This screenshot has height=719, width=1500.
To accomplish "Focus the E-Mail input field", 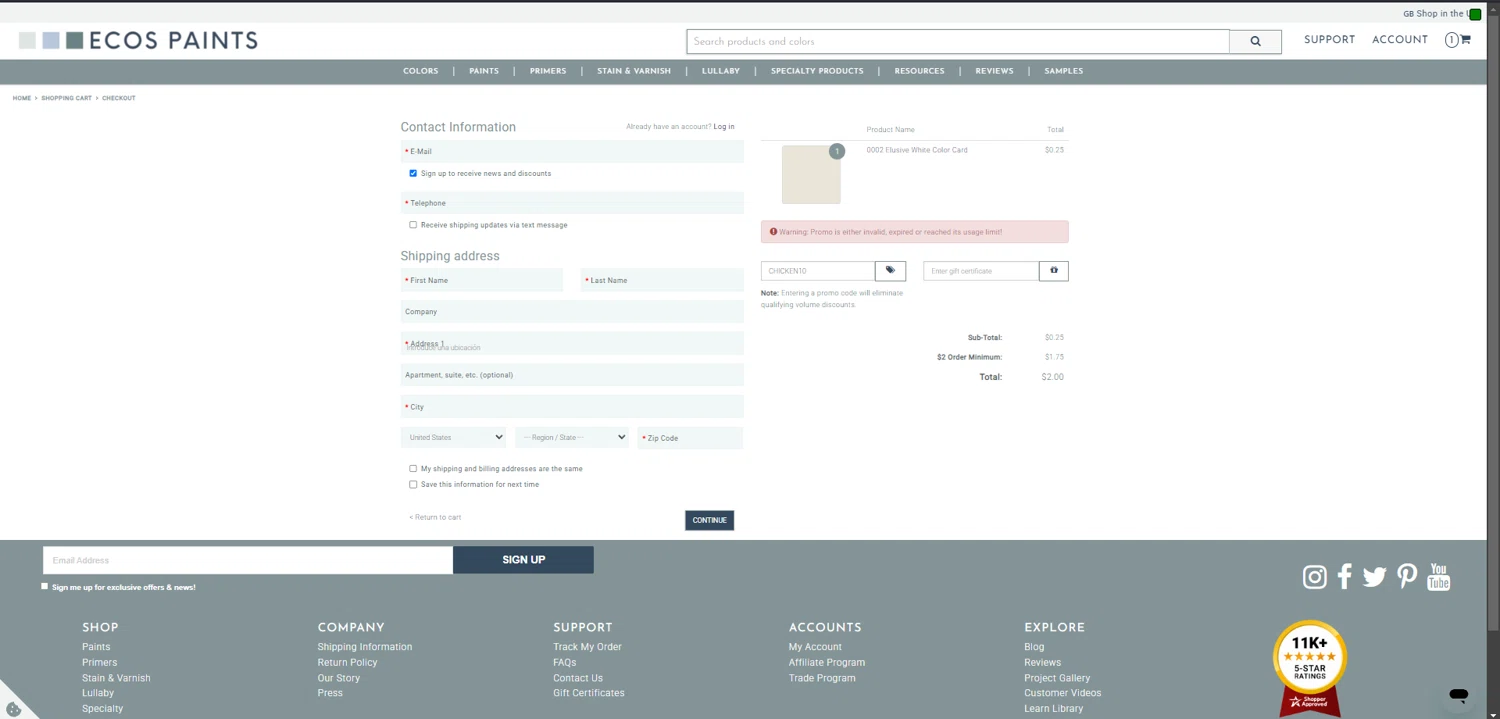I will point(572,152).
